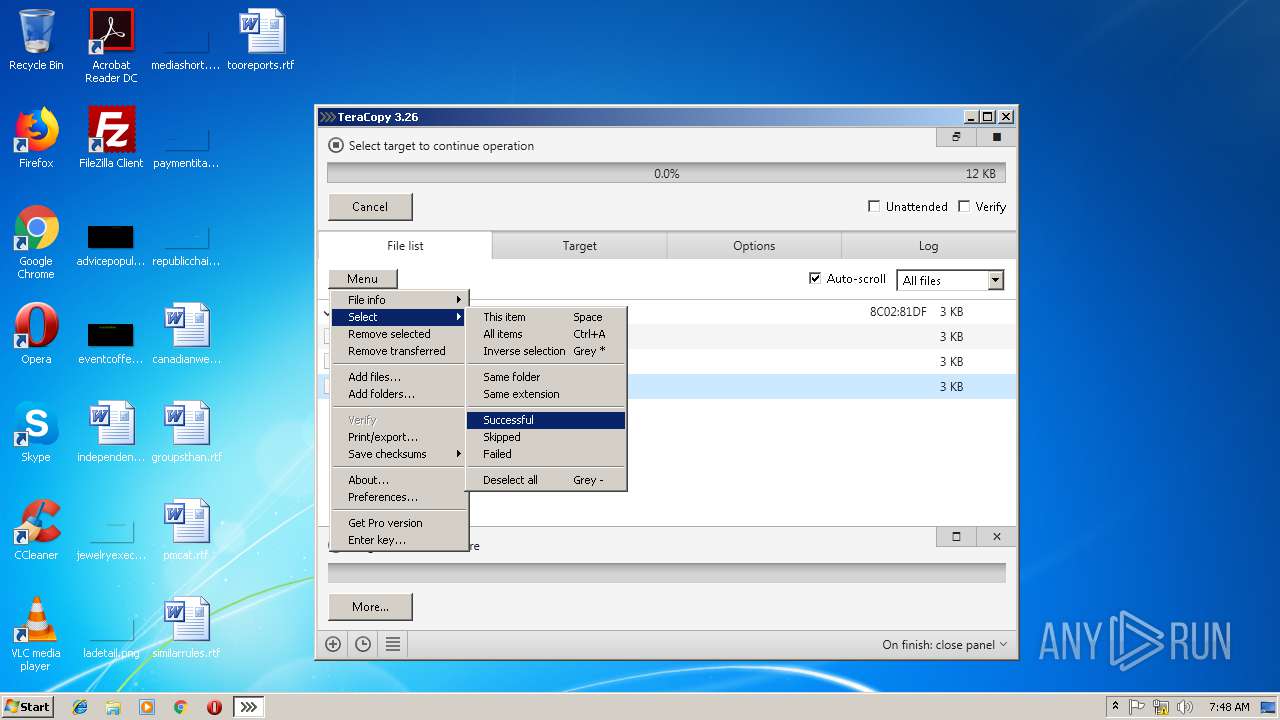Click the volume icon in system tray
Screen dimensions: 1280x720
tap(1186, 707)
